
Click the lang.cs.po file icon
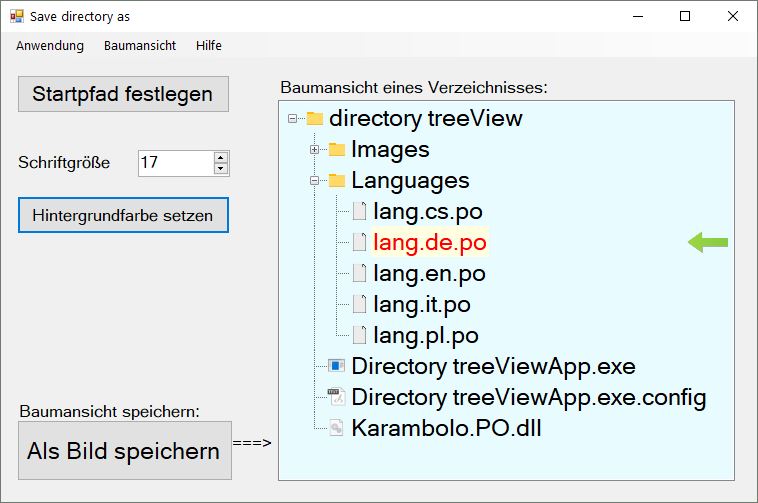point(359,212)
